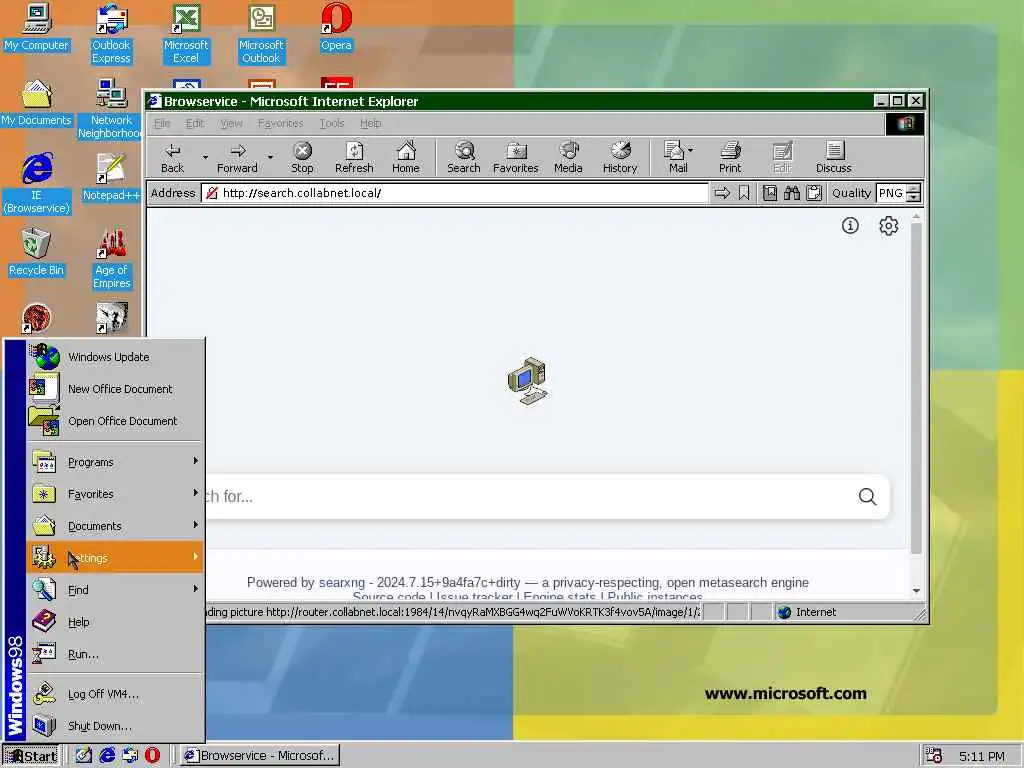Select the Notepad++ desktop icon
Screen dimensions: 1024x768
click(111, 176)
